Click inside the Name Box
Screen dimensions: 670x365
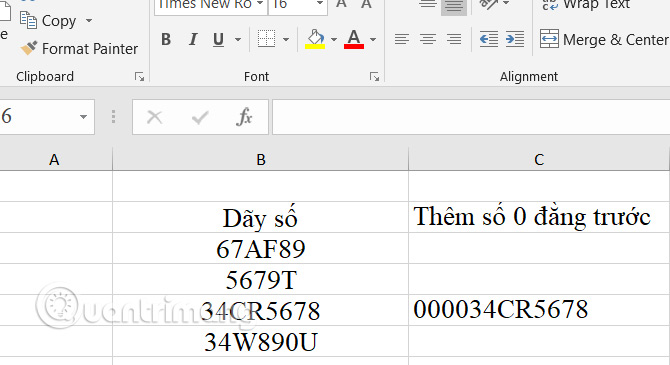tap(38, 117)
